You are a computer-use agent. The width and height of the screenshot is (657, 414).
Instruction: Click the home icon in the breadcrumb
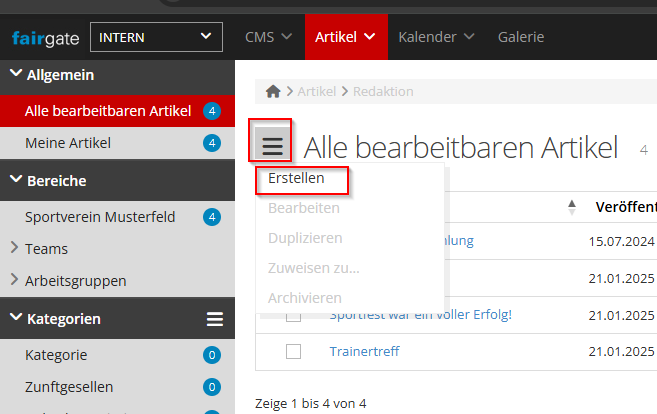click(x=273, y=92)
